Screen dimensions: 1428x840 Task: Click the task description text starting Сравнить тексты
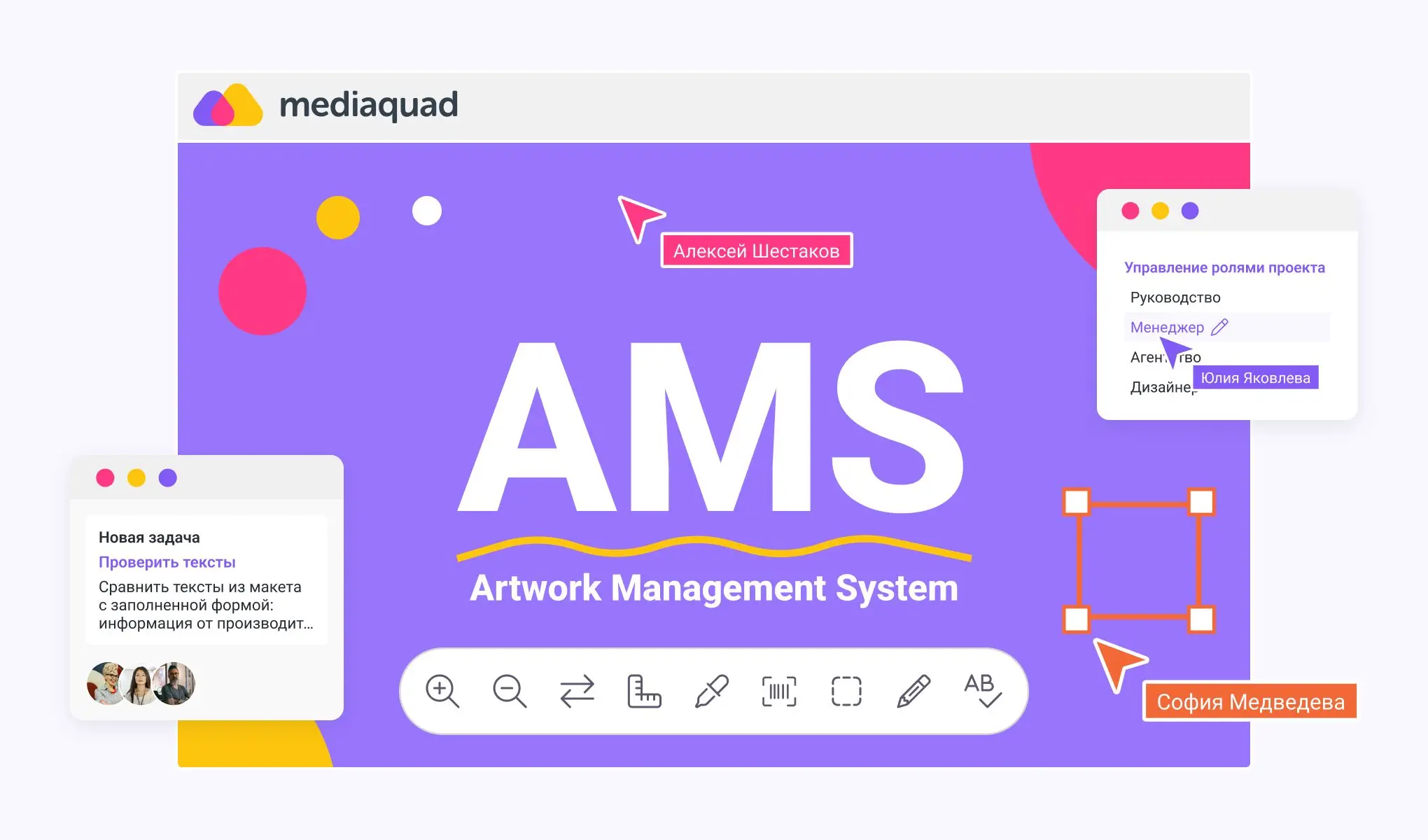206,605
